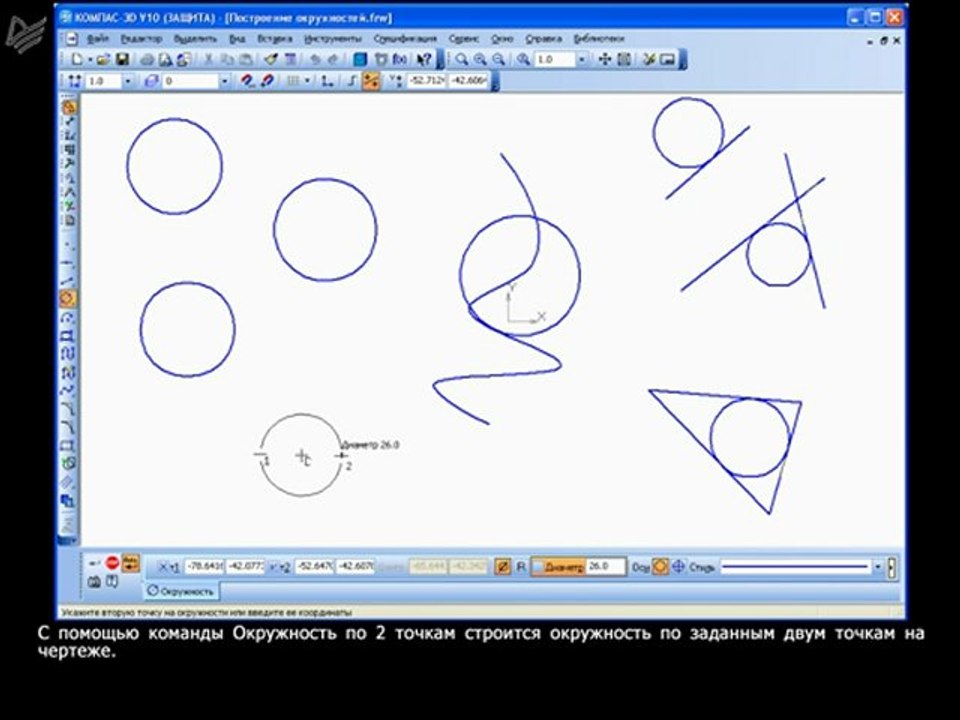Click the Cut scissors icon

208,59
